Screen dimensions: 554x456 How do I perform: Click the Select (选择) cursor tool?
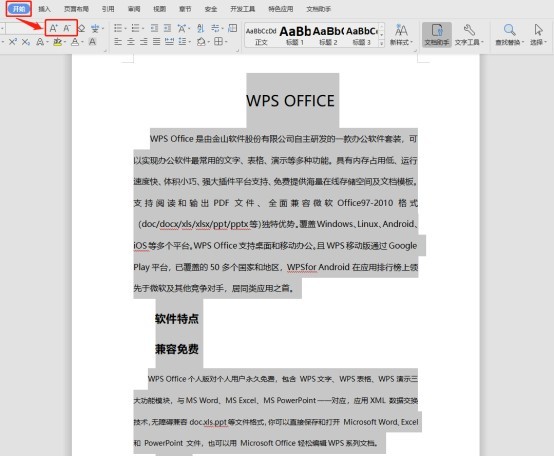tap(538, 35)
